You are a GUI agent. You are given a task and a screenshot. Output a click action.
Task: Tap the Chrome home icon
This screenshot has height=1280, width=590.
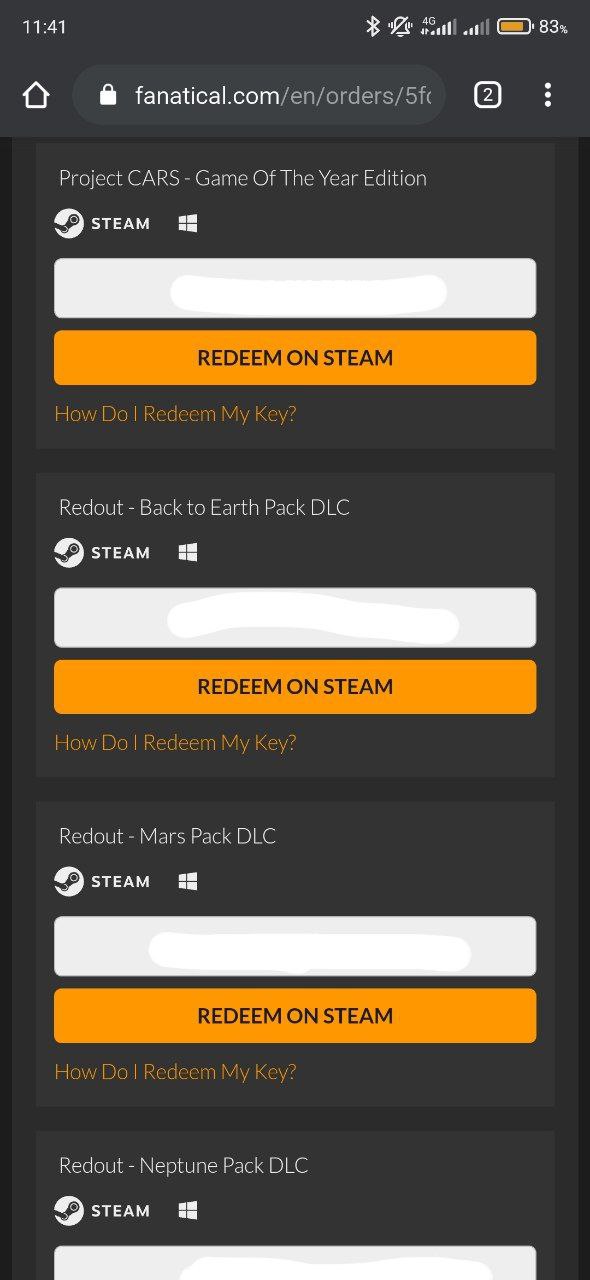(x=36, y=95)
